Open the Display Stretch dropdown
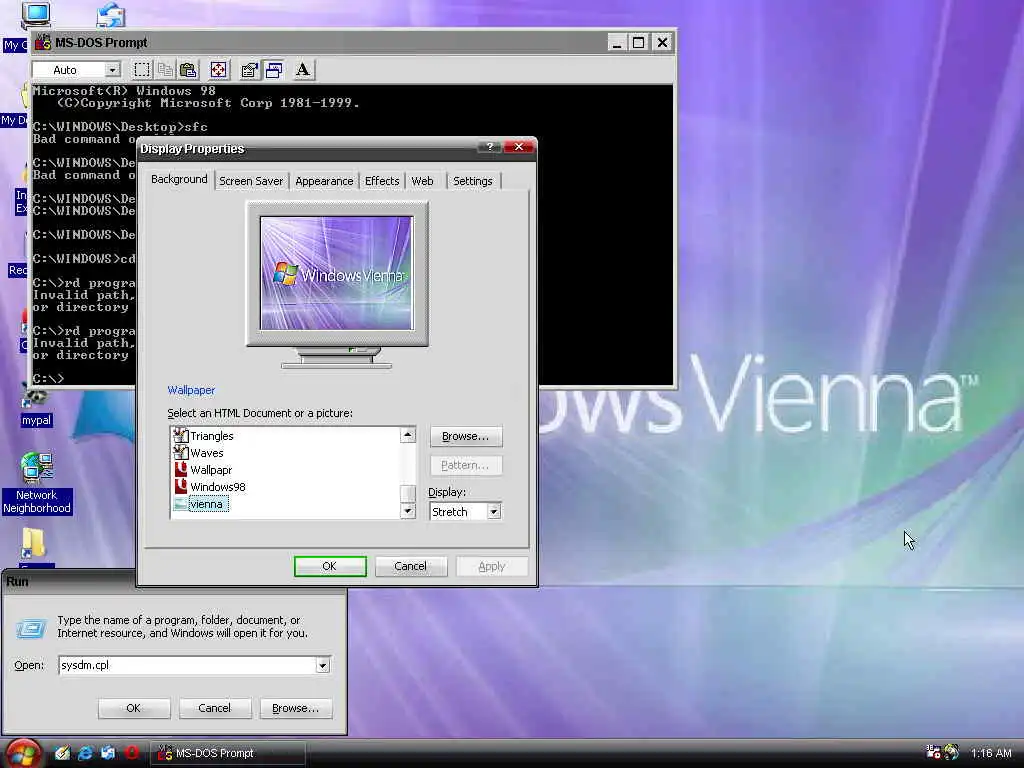 (x=494, y=511)
